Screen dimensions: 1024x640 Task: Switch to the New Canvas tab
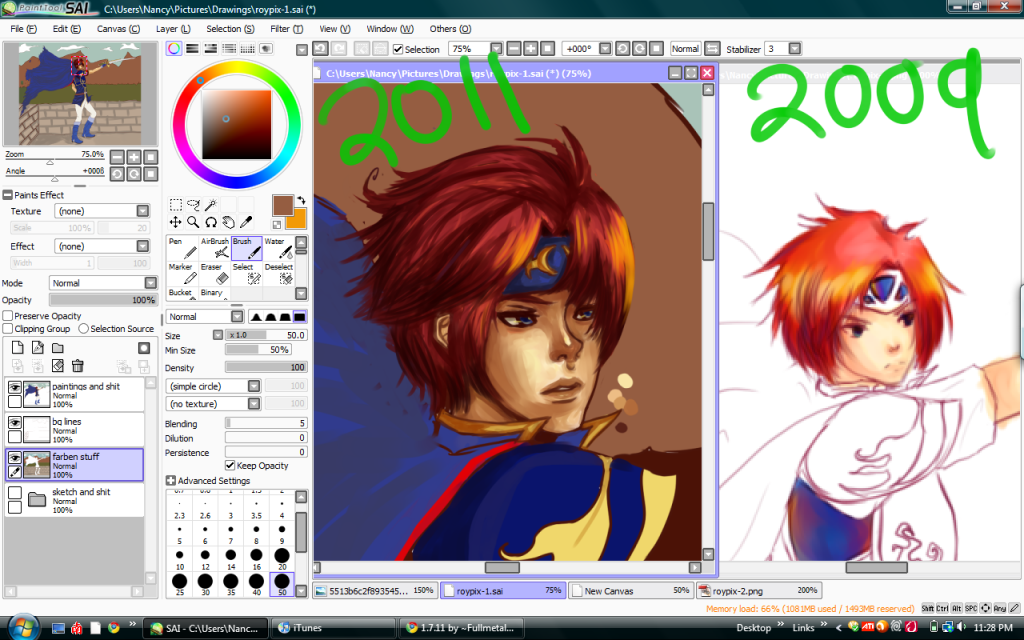(x=631, y=590)
